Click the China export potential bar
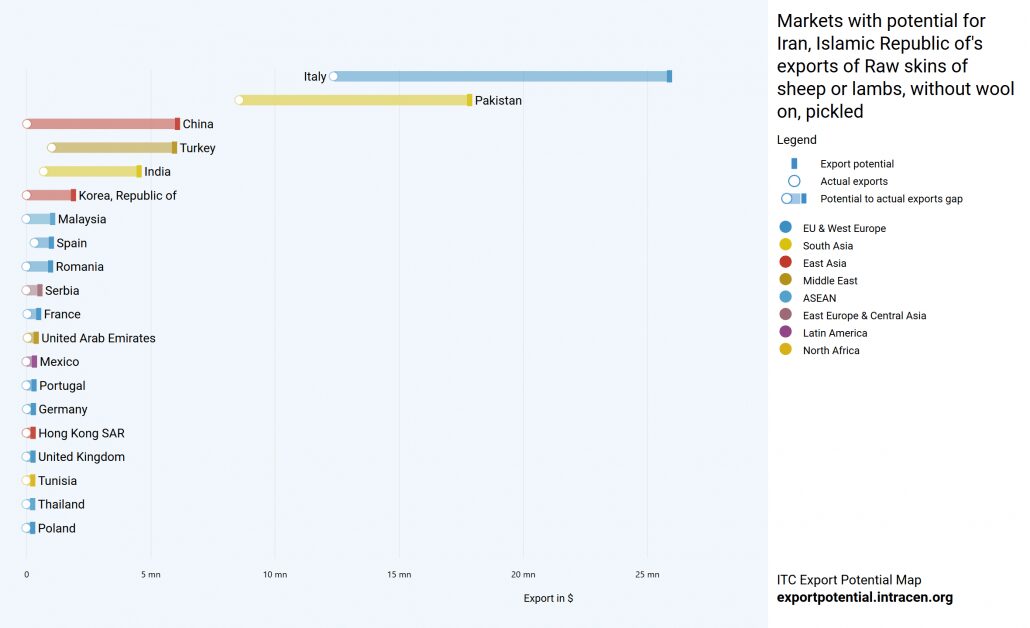1030x628 pixels. coord(101,123)
